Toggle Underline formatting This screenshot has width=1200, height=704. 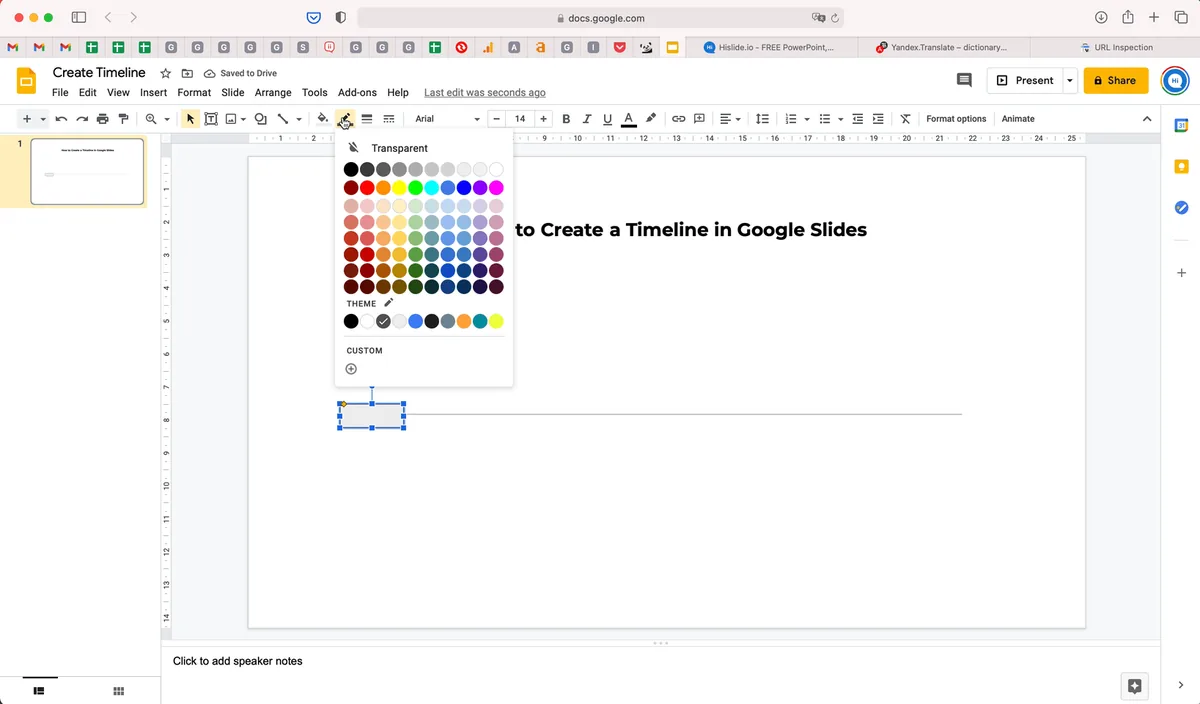[x=607, y=119]
